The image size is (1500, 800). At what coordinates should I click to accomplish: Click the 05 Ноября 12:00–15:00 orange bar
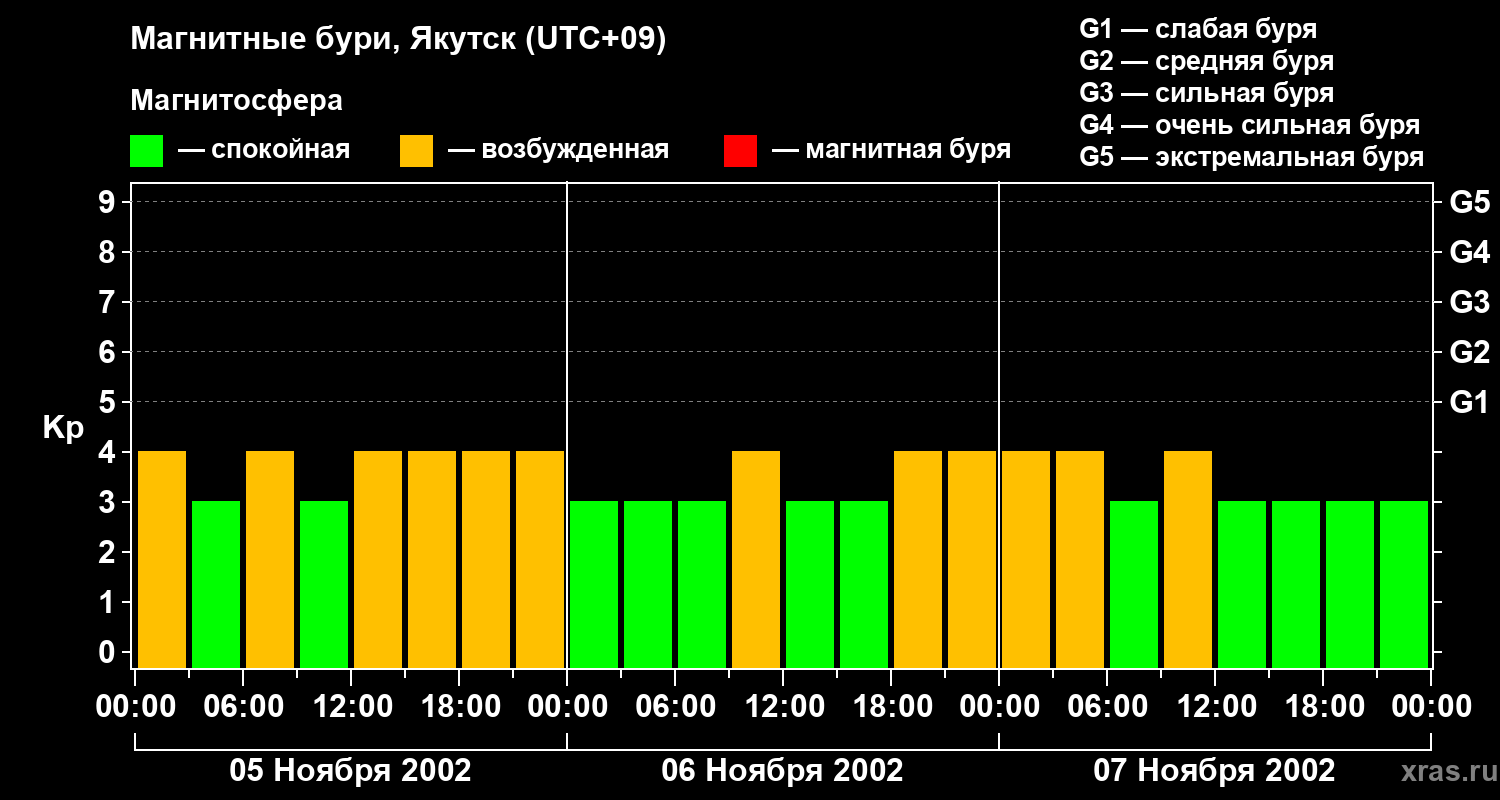[x=378, y=559]
